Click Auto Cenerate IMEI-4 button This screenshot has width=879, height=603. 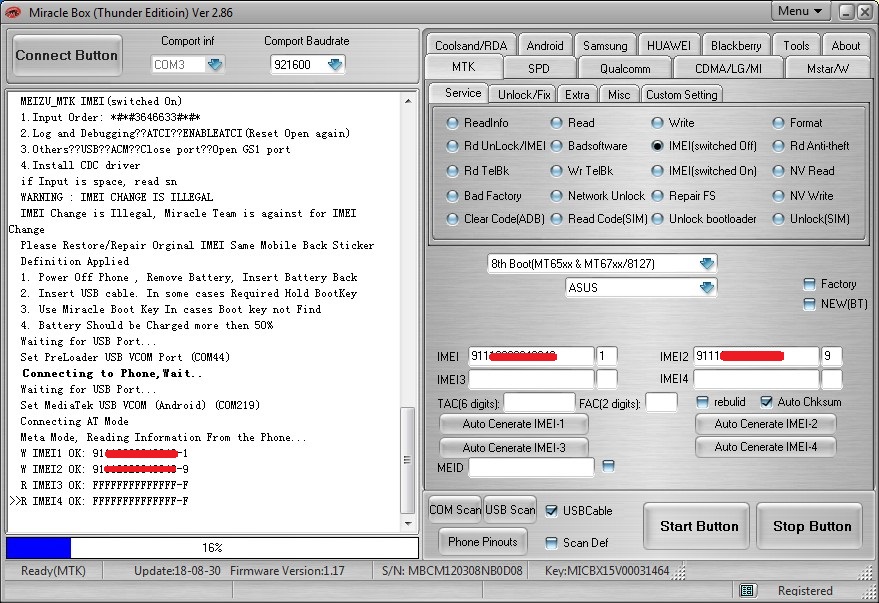[765, 447]
